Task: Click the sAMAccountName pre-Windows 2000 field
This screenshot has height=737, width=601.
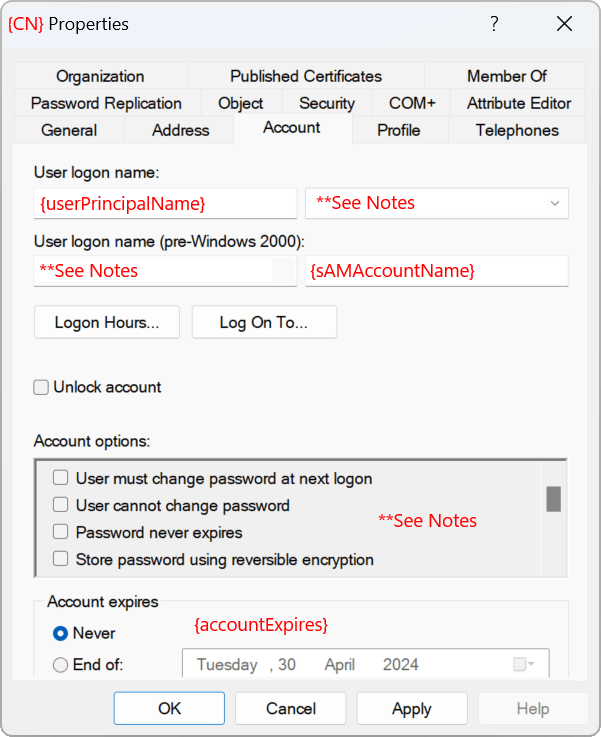Action: pyautogui.click(x=436, y=271)
